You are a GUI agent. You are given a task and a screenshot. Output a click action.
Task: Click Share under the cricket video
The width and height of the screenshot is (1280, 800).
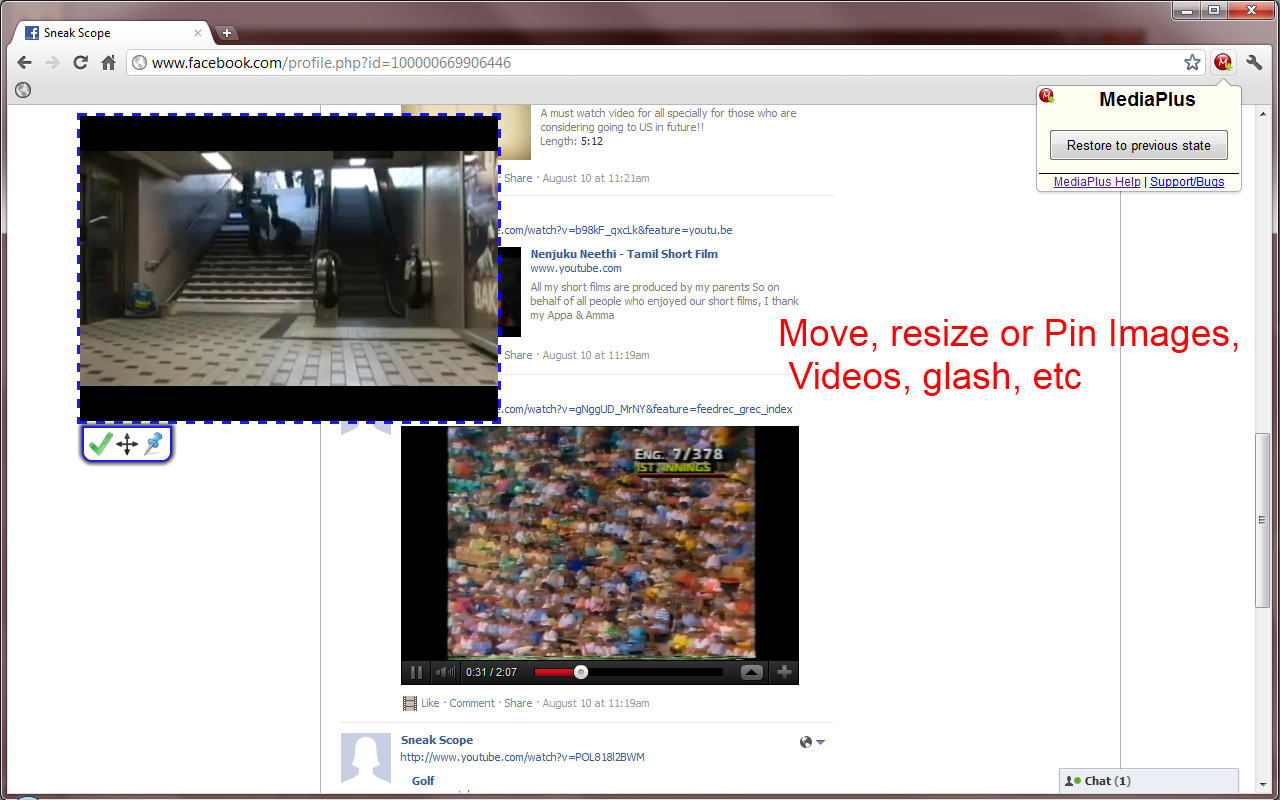518,703
